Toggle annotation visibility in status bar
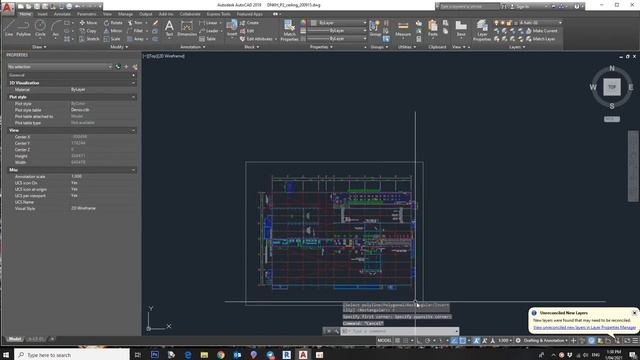640x360 pixels. pyautogui.click(x=476, y=340)
